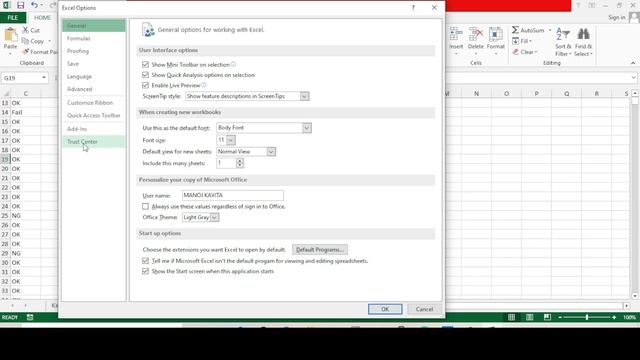
Task: Switch to Page Layout view icon
Action: point(529,317)
